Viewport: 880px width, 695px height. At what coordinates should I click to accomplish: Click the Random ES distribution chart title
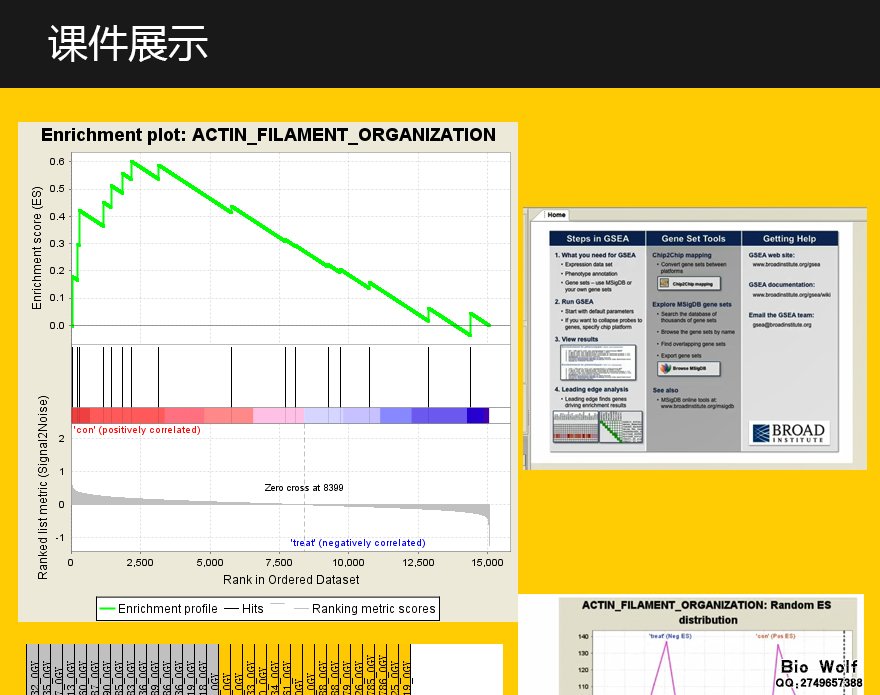[707, 612]
